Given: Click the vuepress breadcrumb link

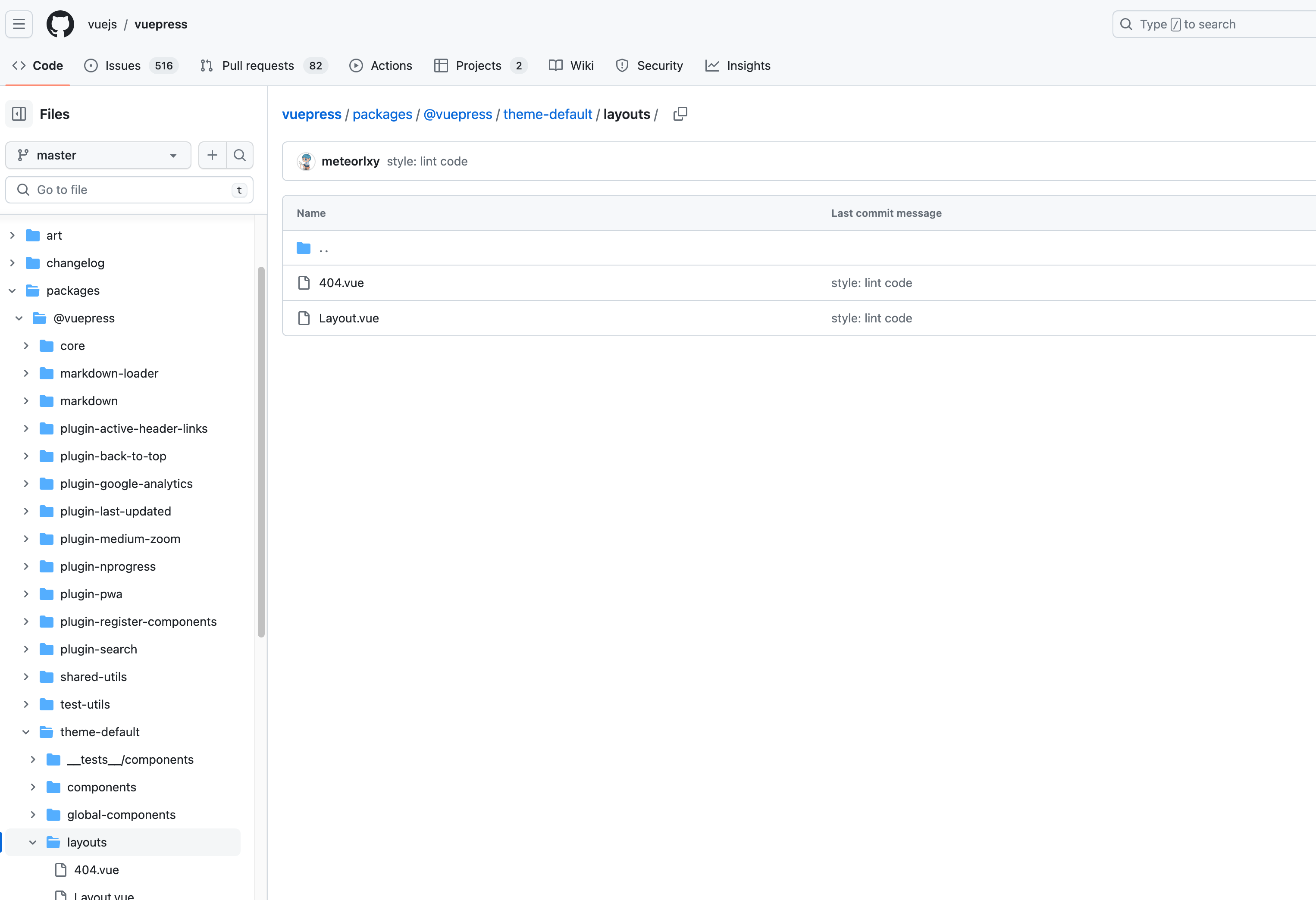Looking at the screenshot, I should pos(311,114).
